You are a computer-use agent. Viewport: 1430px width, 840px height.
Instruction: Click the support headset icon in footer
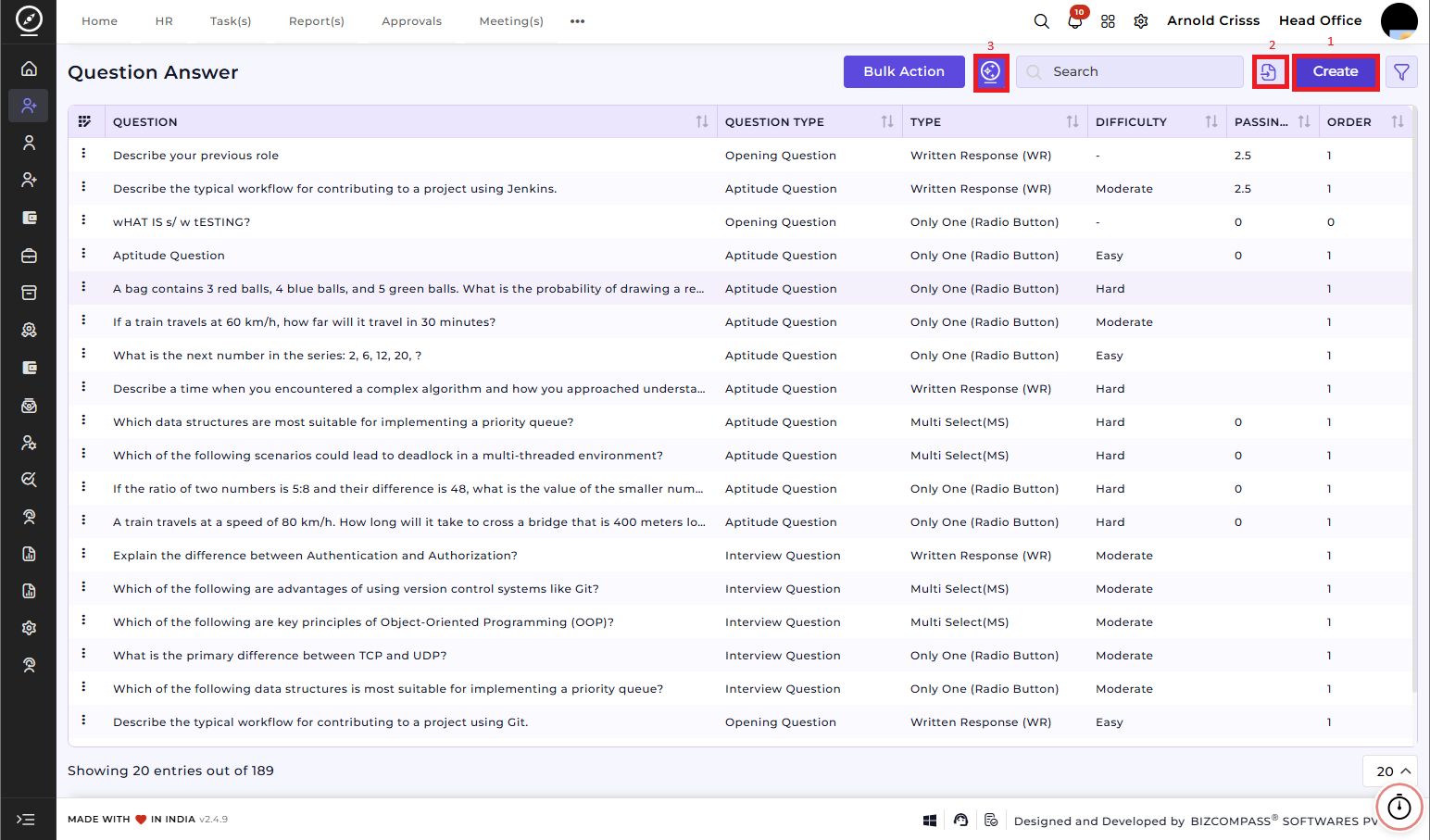(x=960, y=821)
